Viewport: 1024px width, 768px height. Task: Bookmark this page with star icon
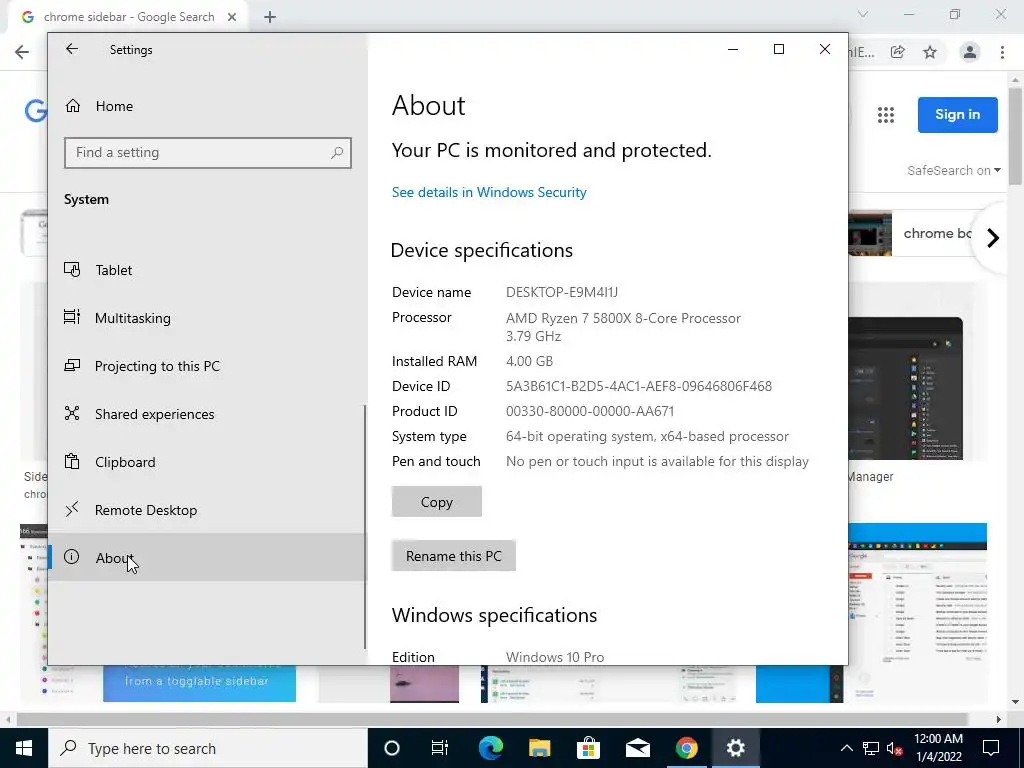pos(930,52)
